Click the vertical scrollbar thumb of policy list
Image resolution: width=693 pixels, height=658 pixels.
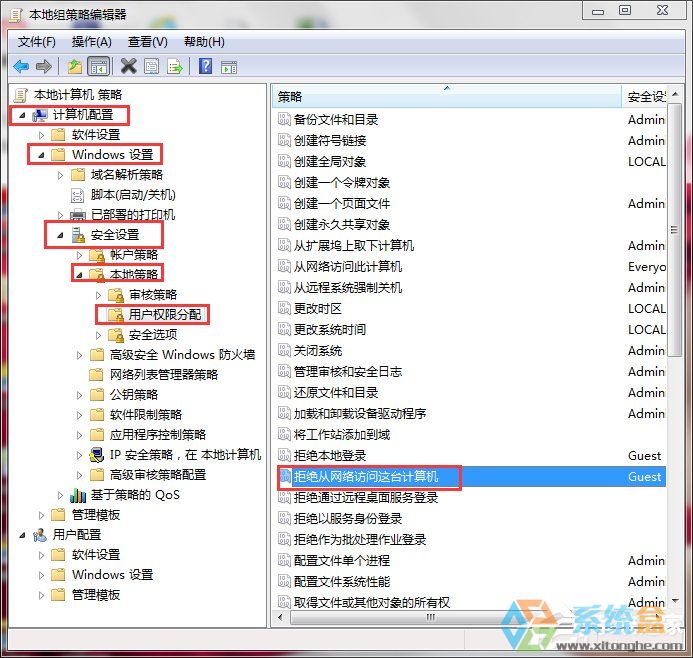tap(674, 230)
